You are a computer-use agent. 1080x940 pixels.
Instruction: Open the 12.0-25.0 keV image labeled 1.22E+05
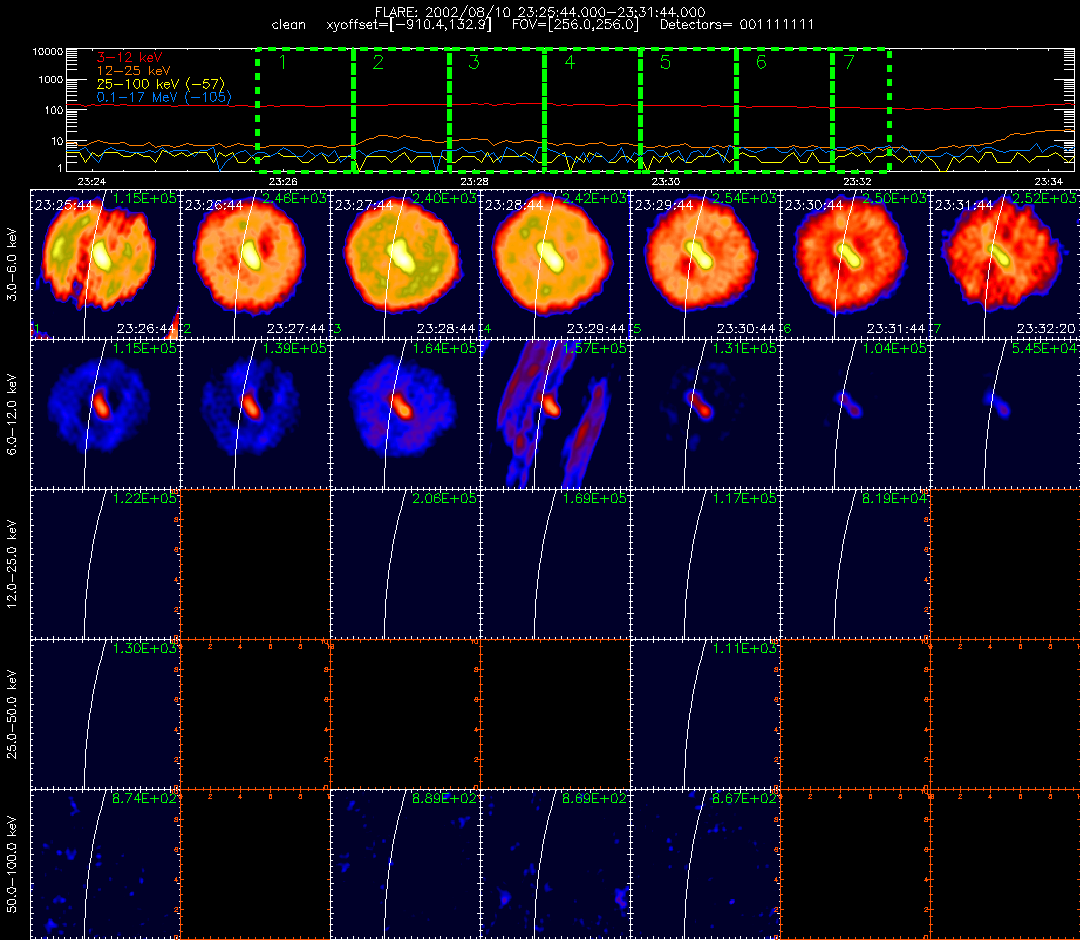pos(105,565)
